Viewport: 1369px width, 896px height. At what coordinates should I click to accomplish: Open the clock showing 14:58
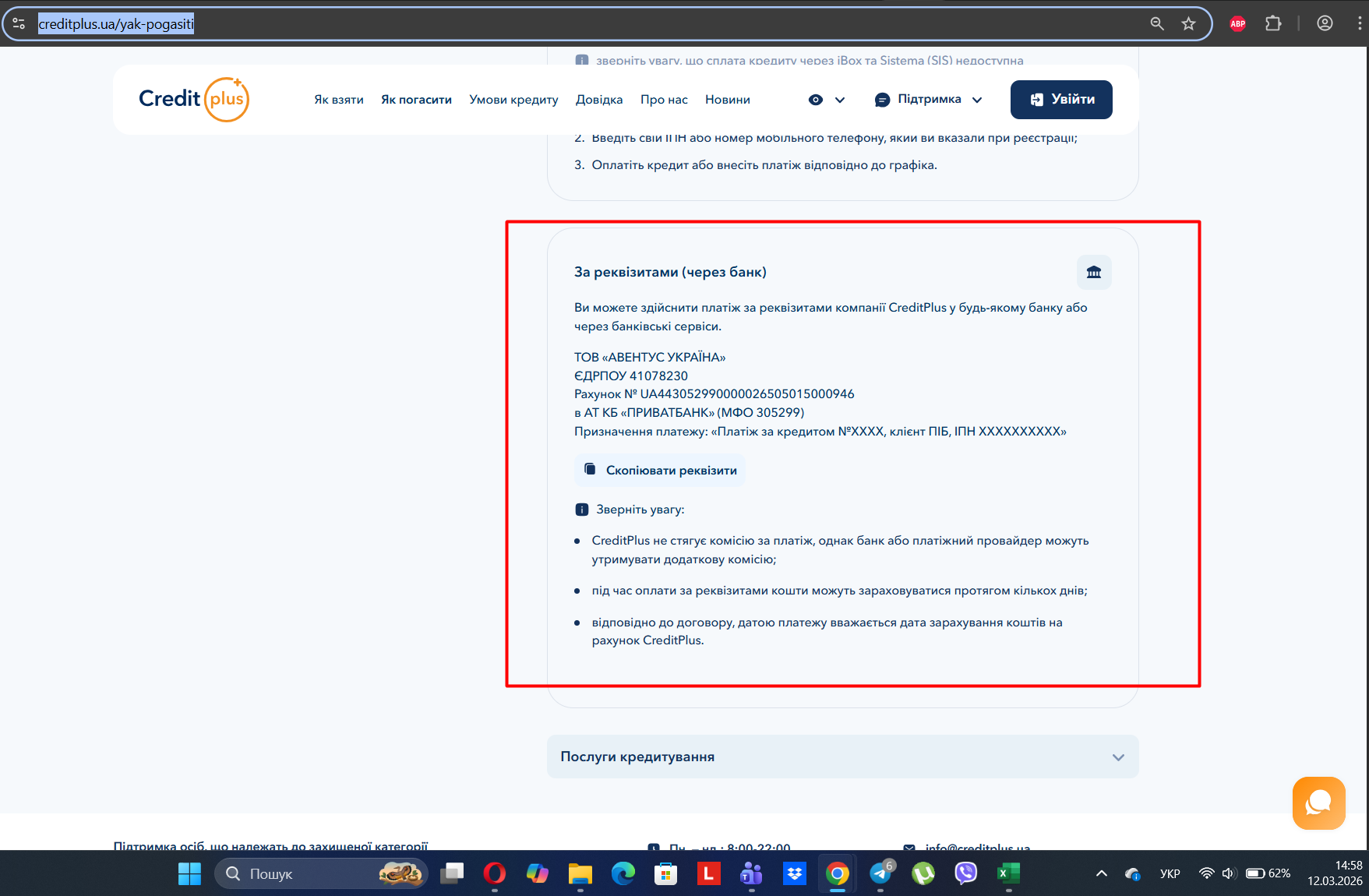[1335, 873]
